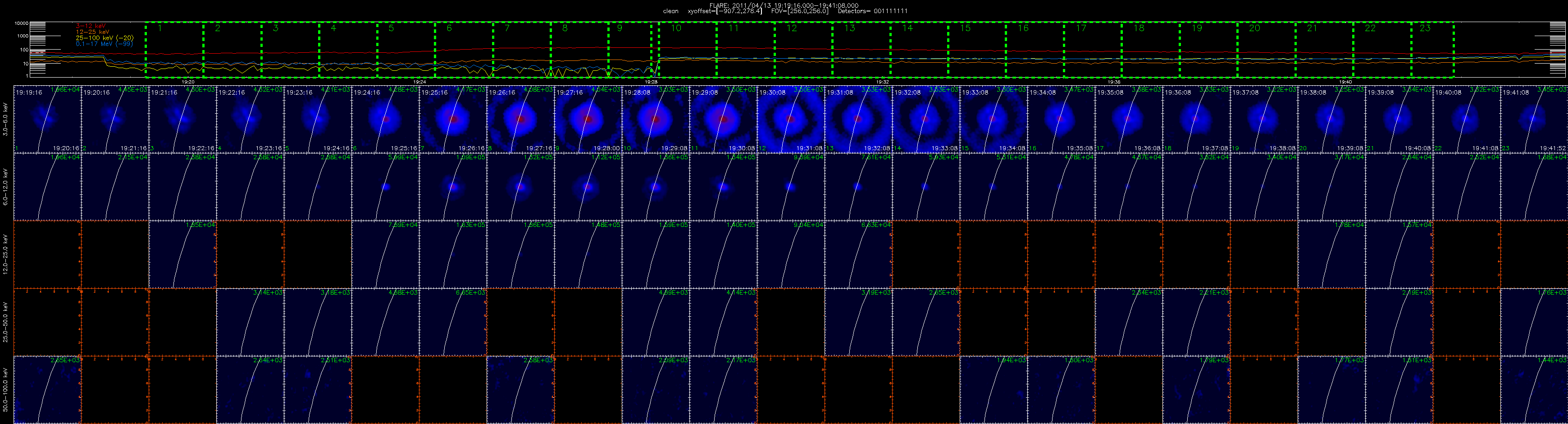Select the 50.0-100.0 keV image for interval 8
The image size is (1568, 424).
(520, 389)
